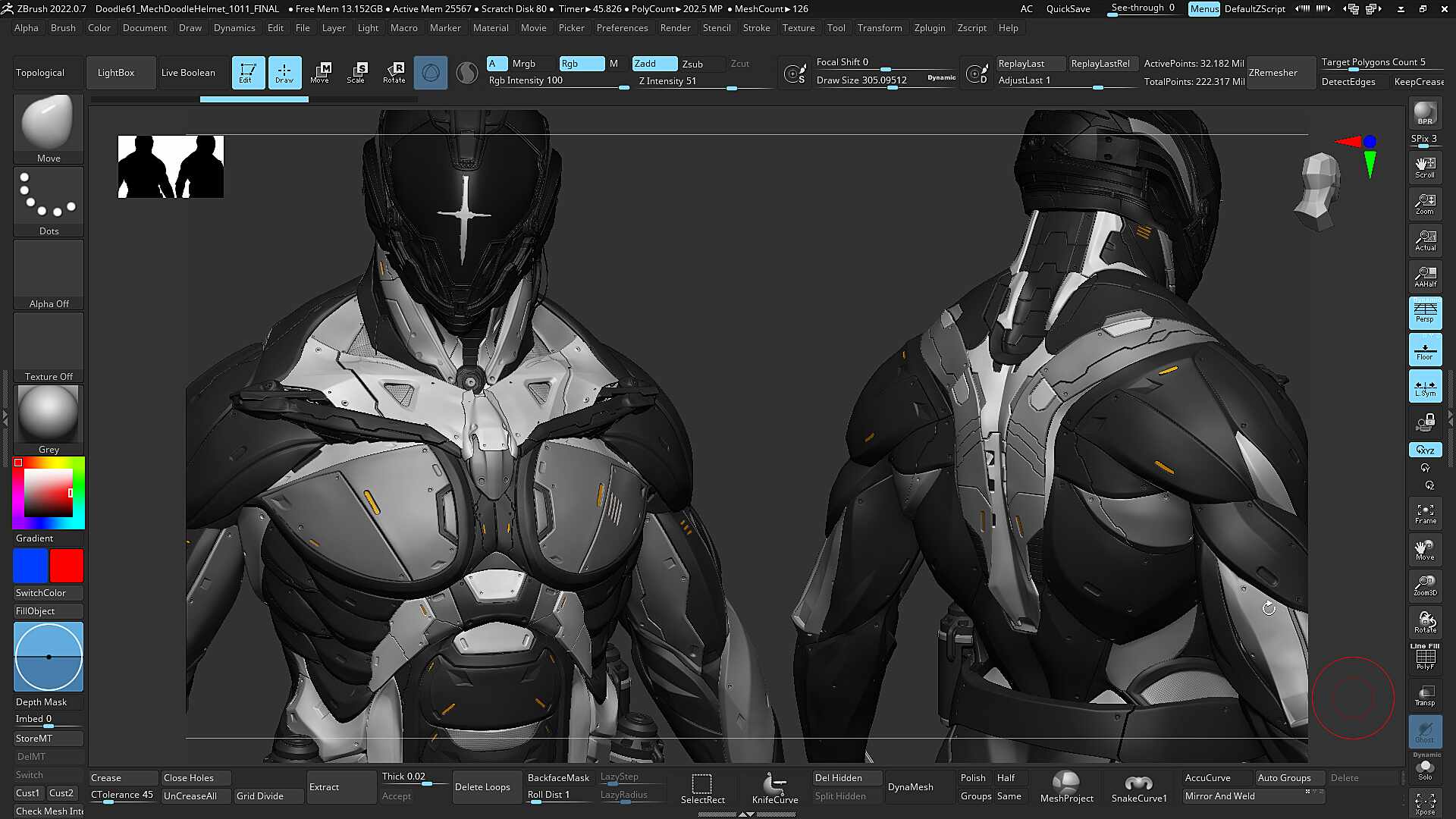Open the Texture Off selector
The height and width of the screenshot is (819, 1456).
coord(49,347)
